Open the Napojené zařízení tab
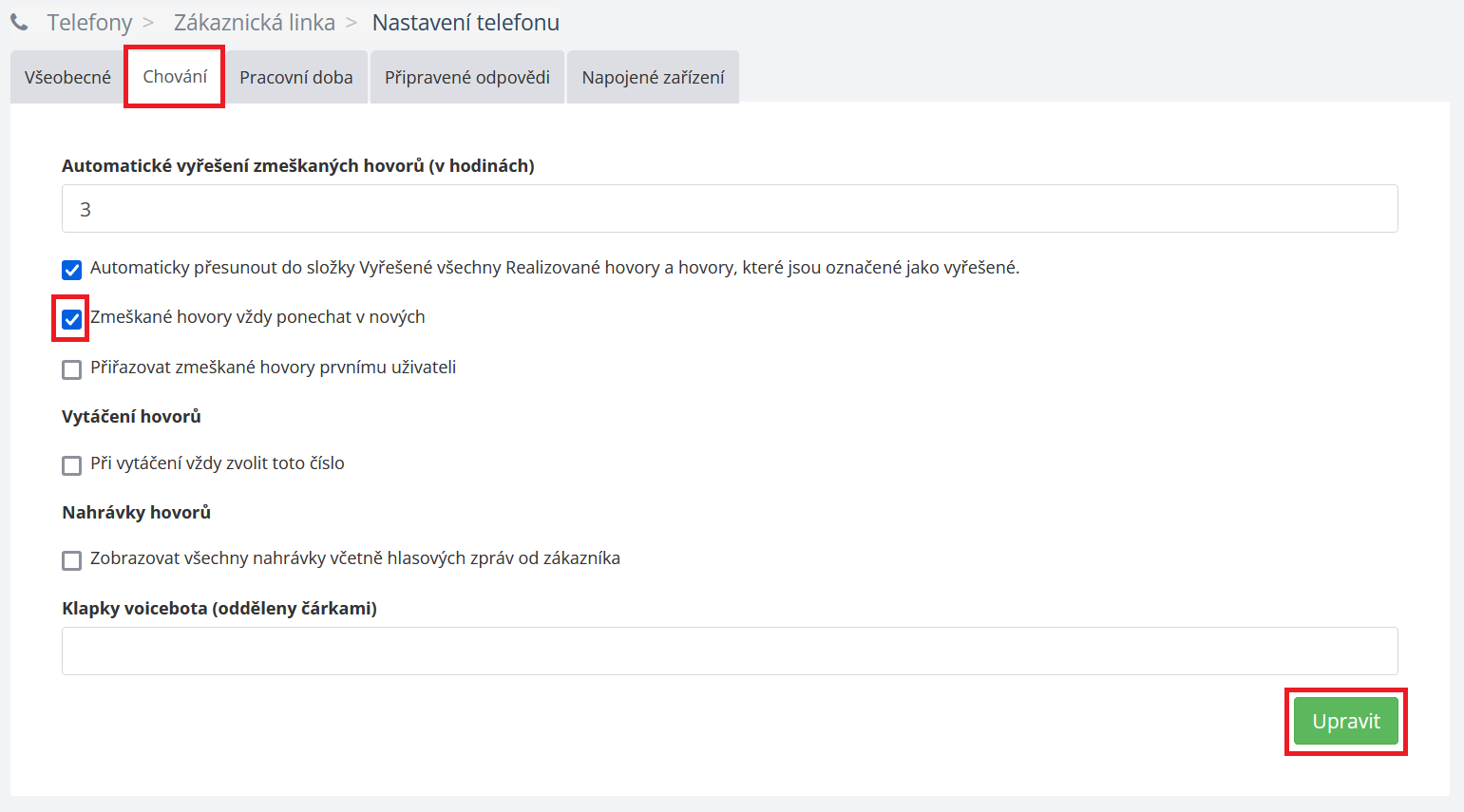The height and width of the screenshot is (812, 1464). pyautogui.click(x=653, y=77)
